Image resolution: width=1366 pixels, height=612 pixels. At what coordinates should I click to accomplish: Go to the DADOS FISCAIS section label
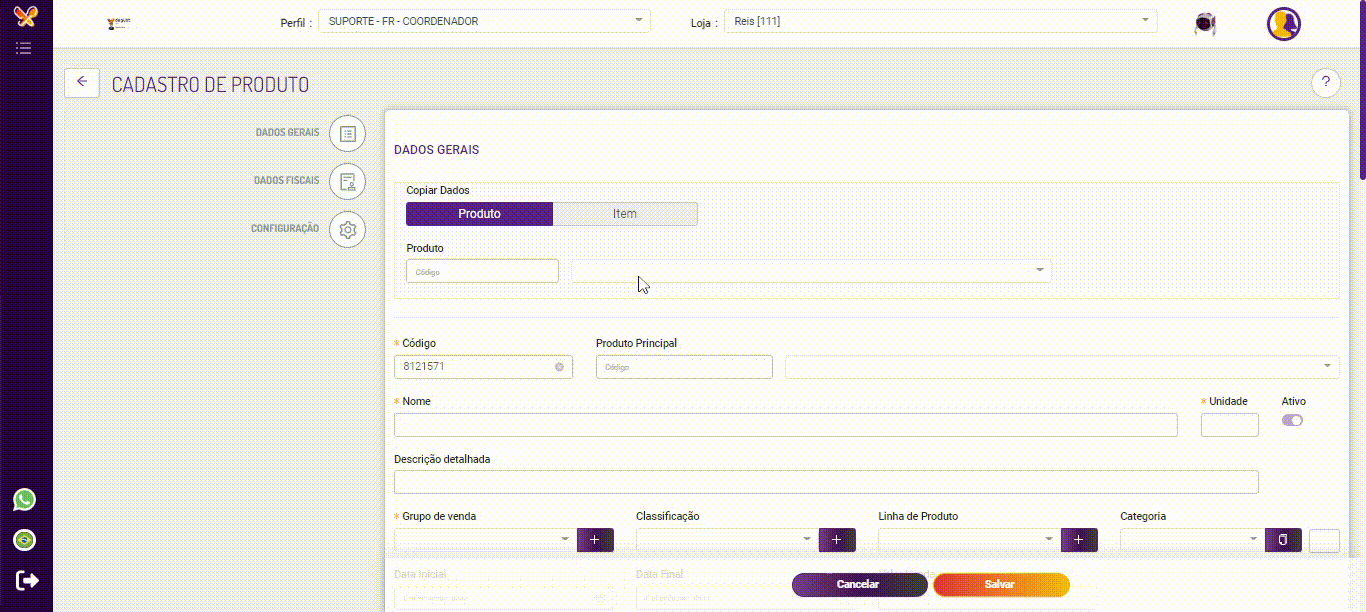pos(287,180)
